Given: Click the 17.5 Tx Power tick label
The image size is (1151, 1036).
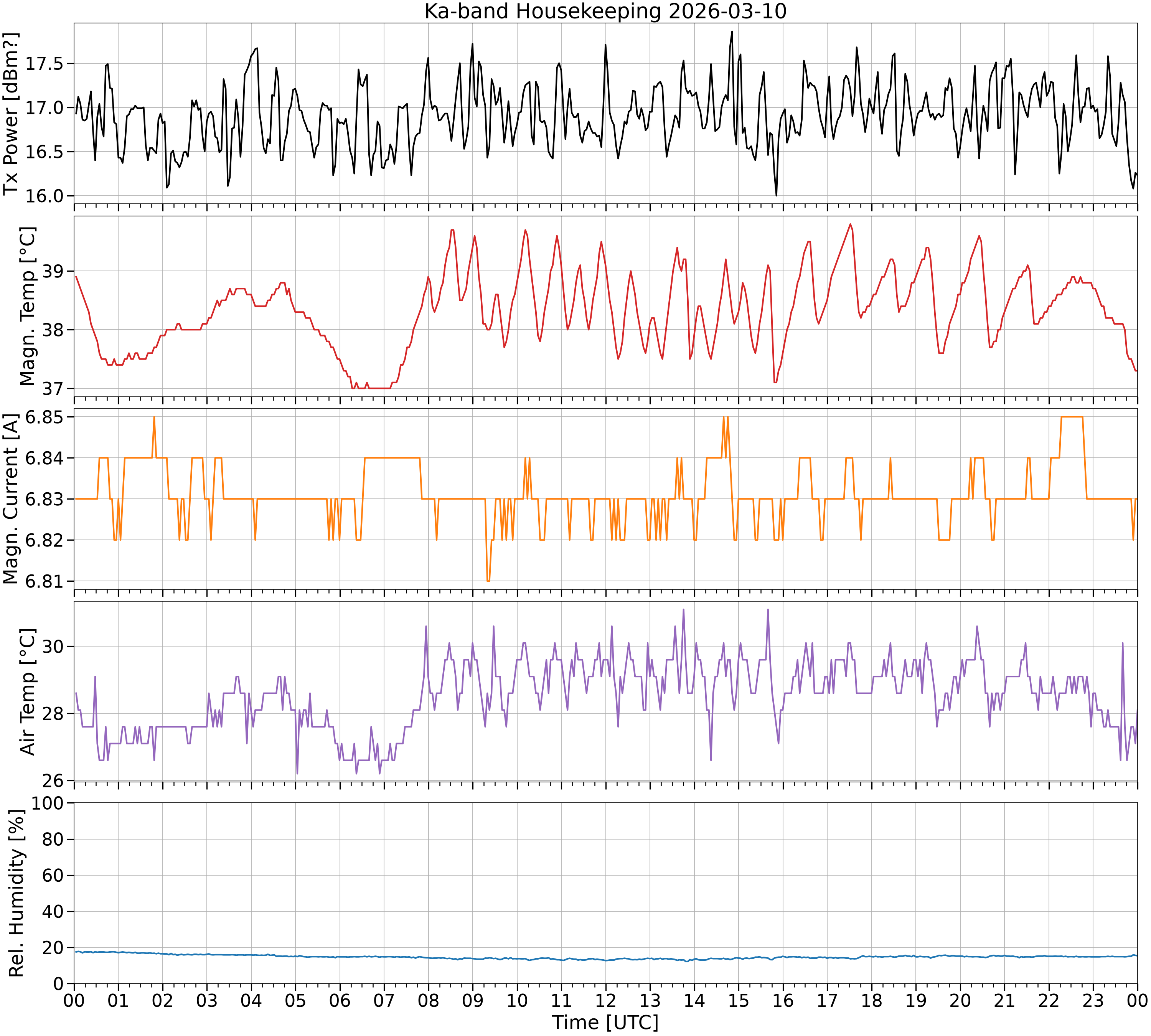Looking at the screenshot, I should coord(45,64).
